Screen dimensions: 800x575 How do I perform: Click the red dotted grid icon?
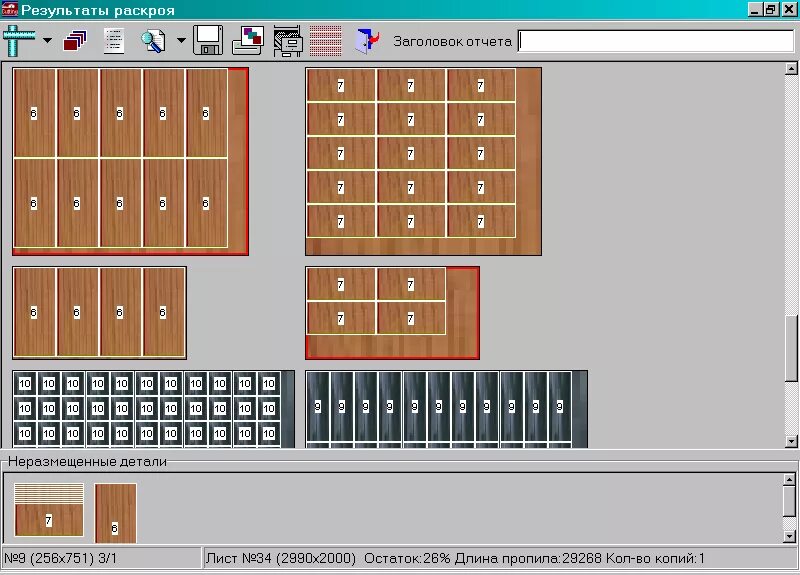tap(326, 41)
